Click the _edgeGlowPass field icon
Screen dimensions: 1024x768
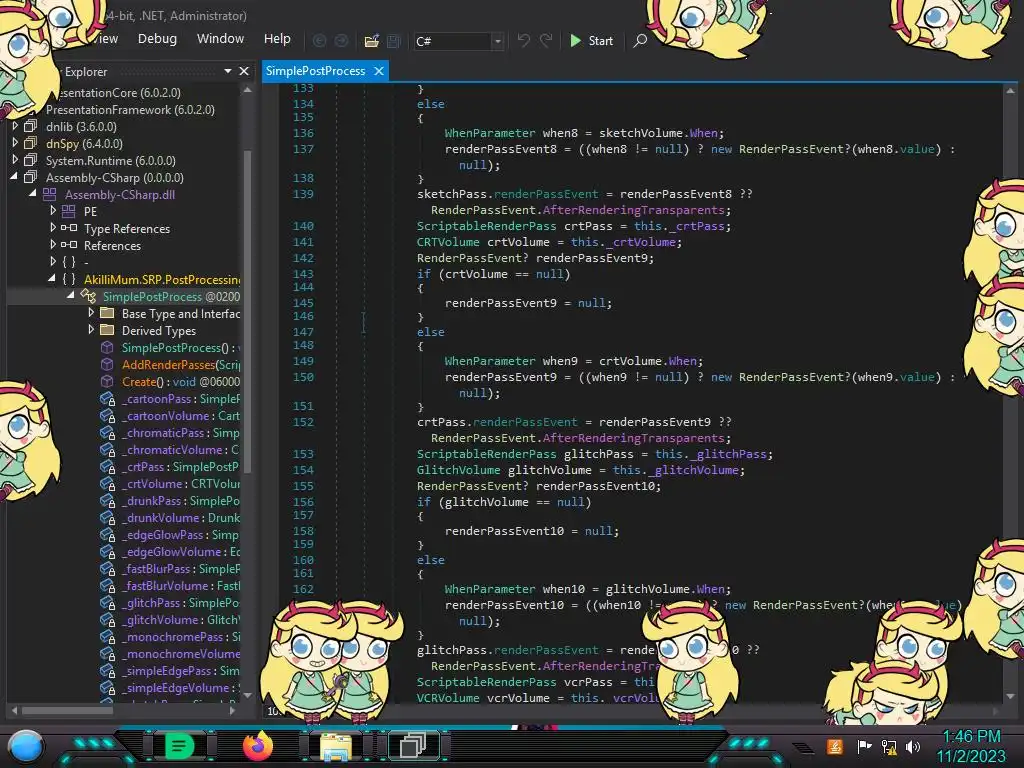coord(108,535)
